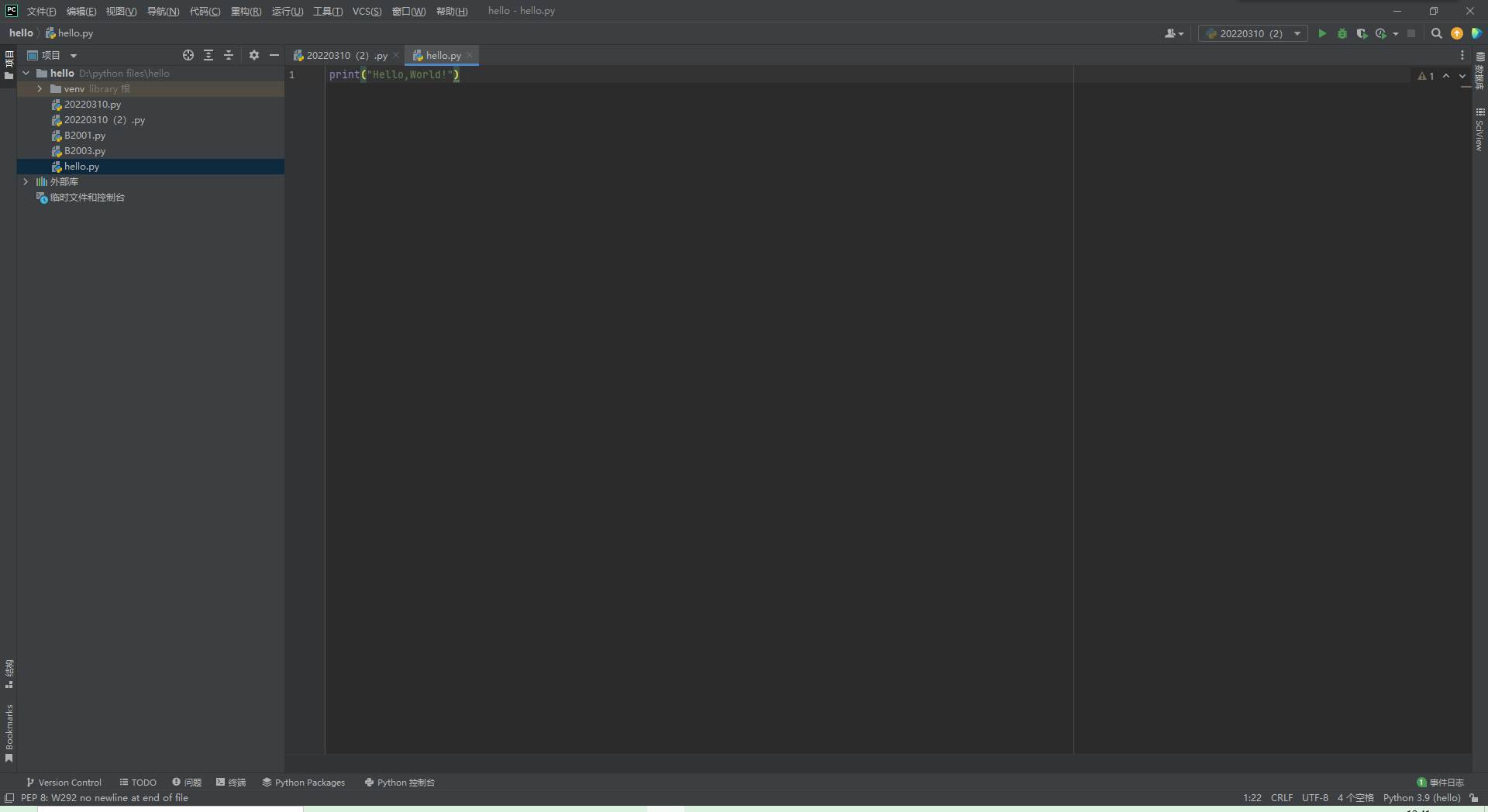1488x812 pixels.
Task: Open the 文件(F) menu
Action: (42, 11)
